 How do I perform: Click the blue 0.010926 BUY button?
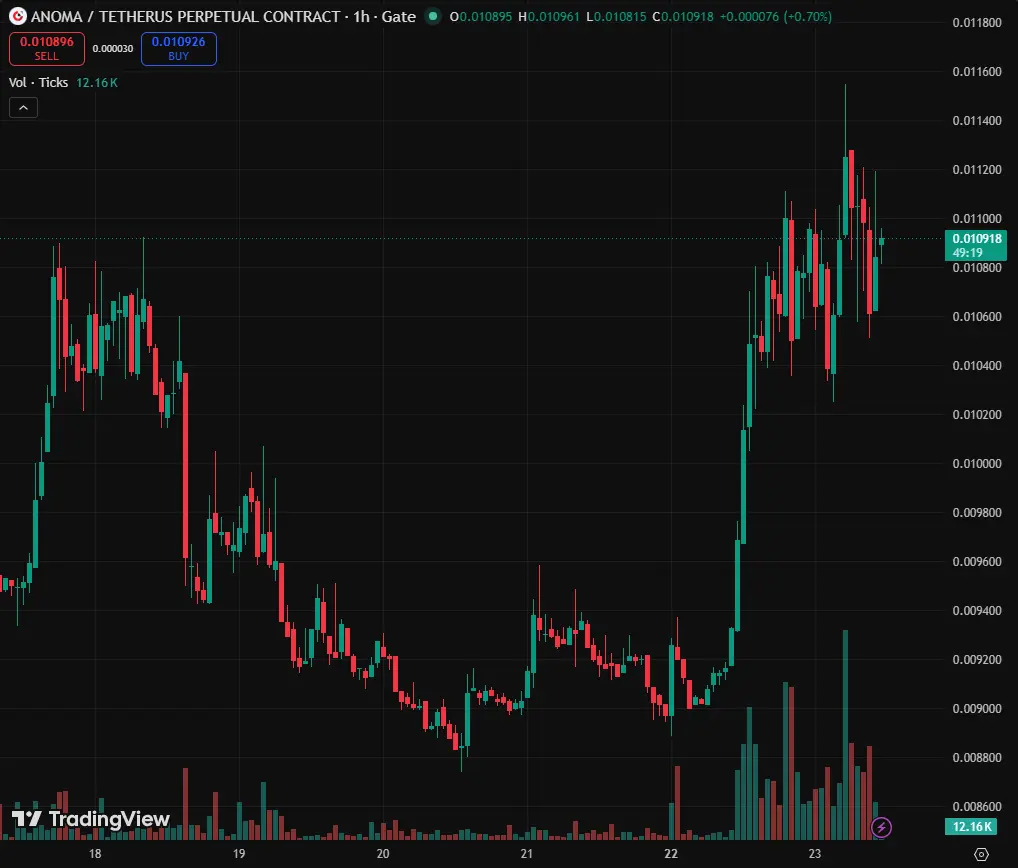(x=179, y=49)
